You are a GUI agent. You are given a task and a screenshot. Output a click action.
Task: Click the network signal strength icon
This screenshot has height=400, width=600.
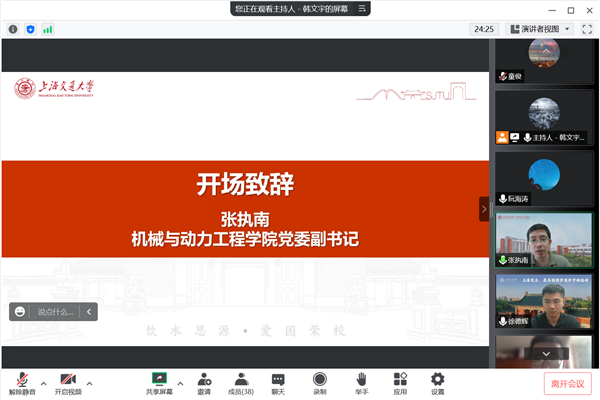(x=47, y=29)
